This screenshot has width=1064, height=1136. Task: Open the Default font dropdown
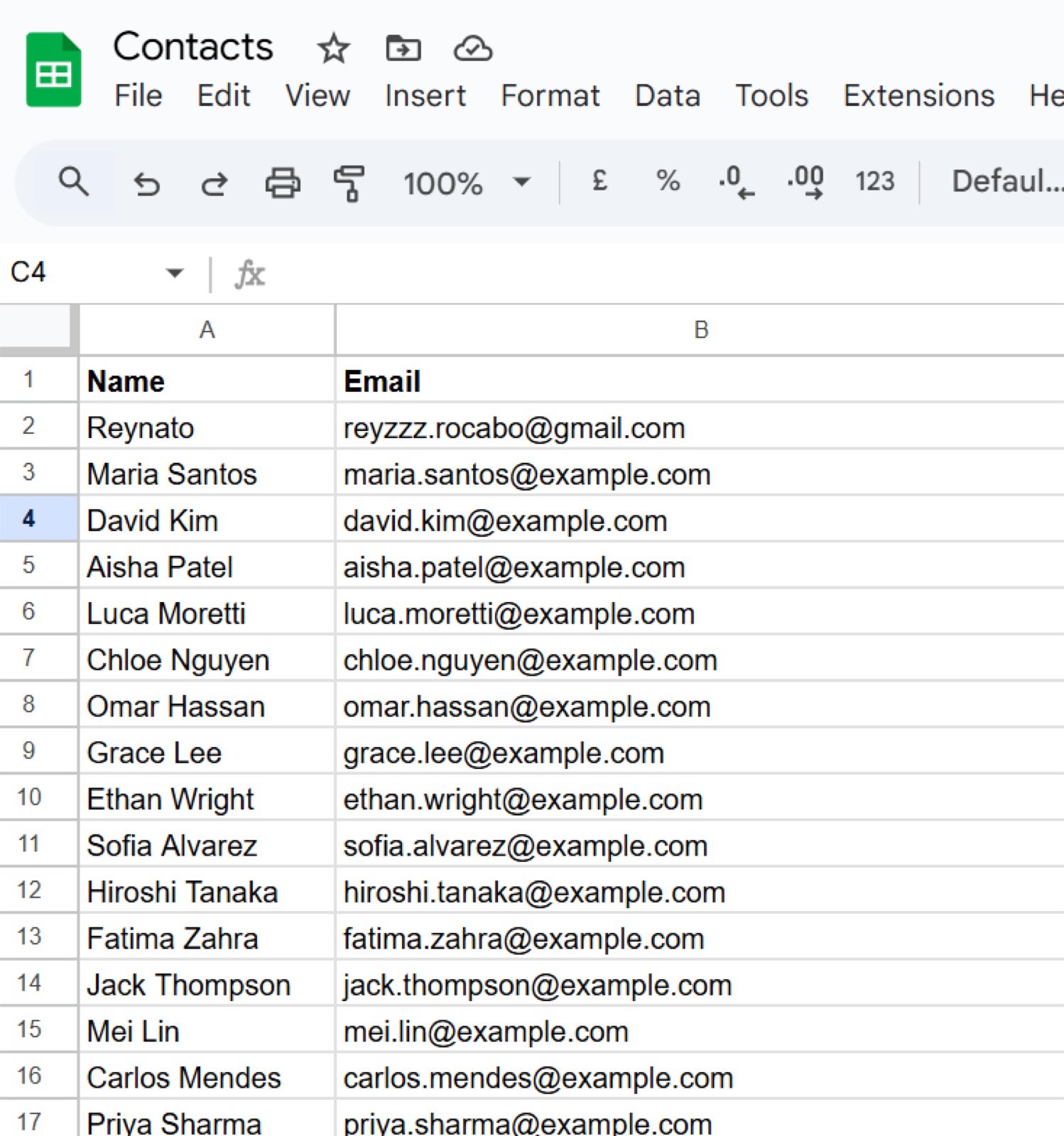click(x=1006, y=182)
